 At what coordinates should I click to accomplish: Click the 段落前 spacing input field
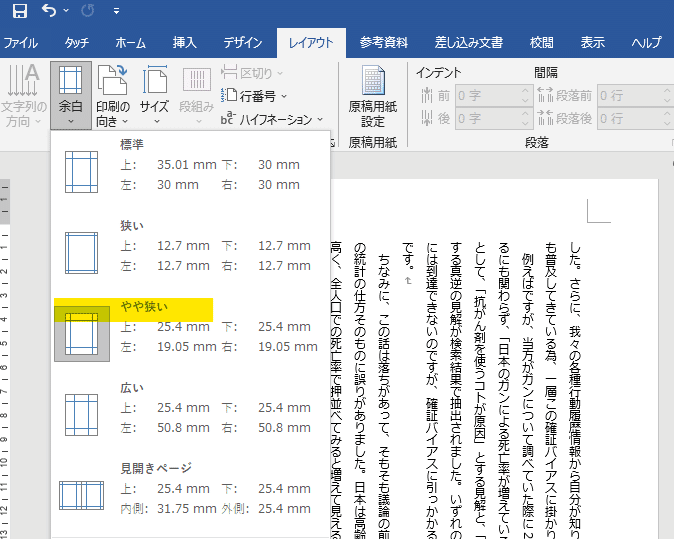(630, 95)
